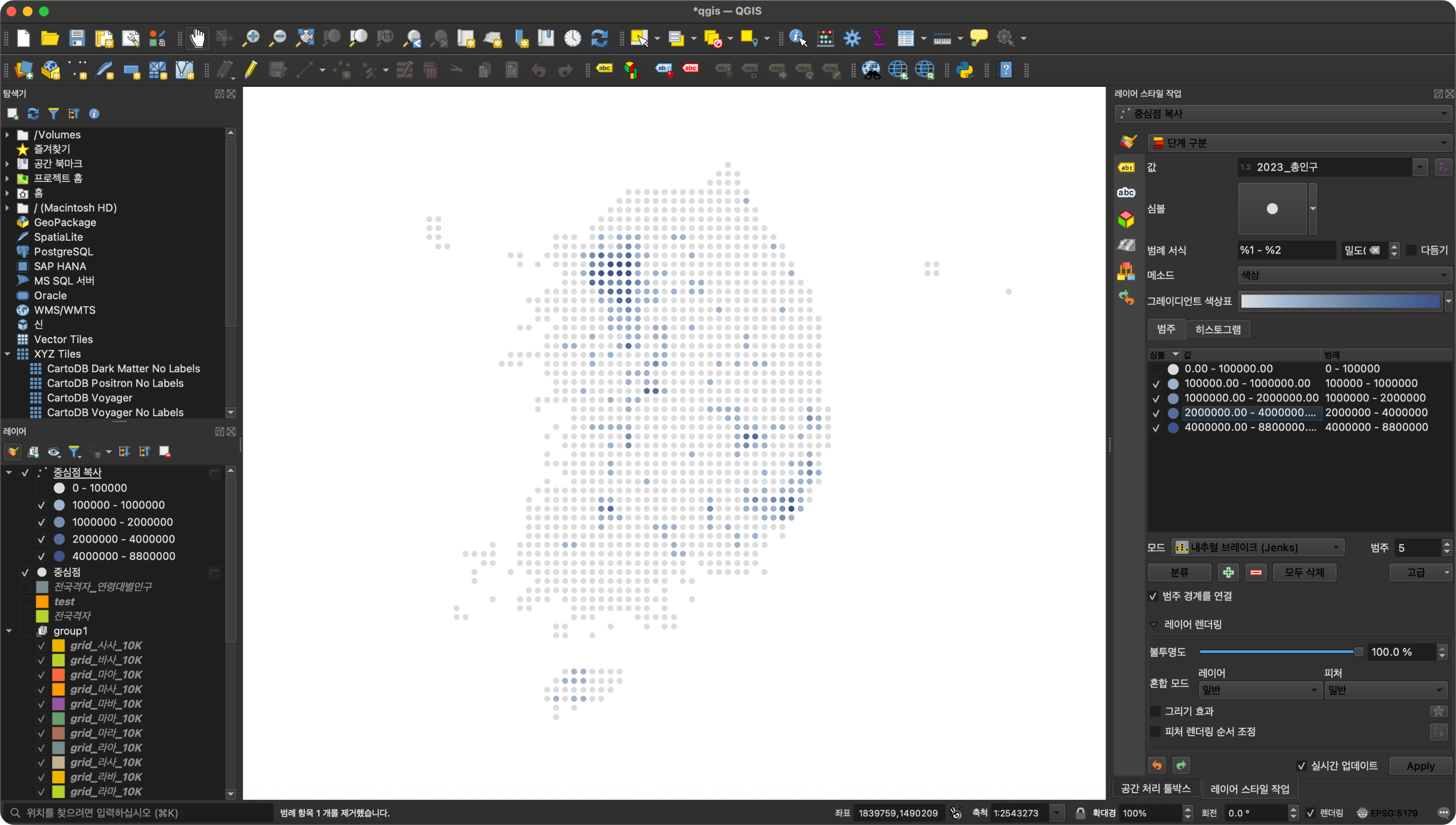This screenshot has height=825, width=1456.
Task: Click the Save Project floppy icon
Action: click(x=77, y=38)
